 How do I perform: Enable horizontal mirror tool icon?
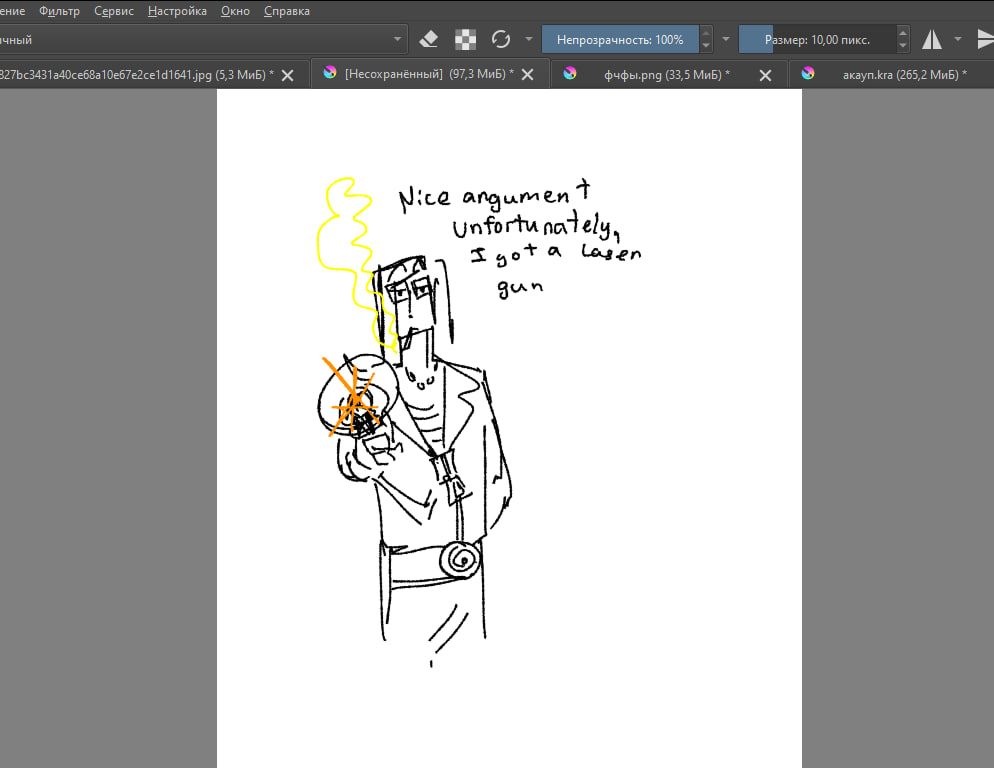[x=931, y=40]
